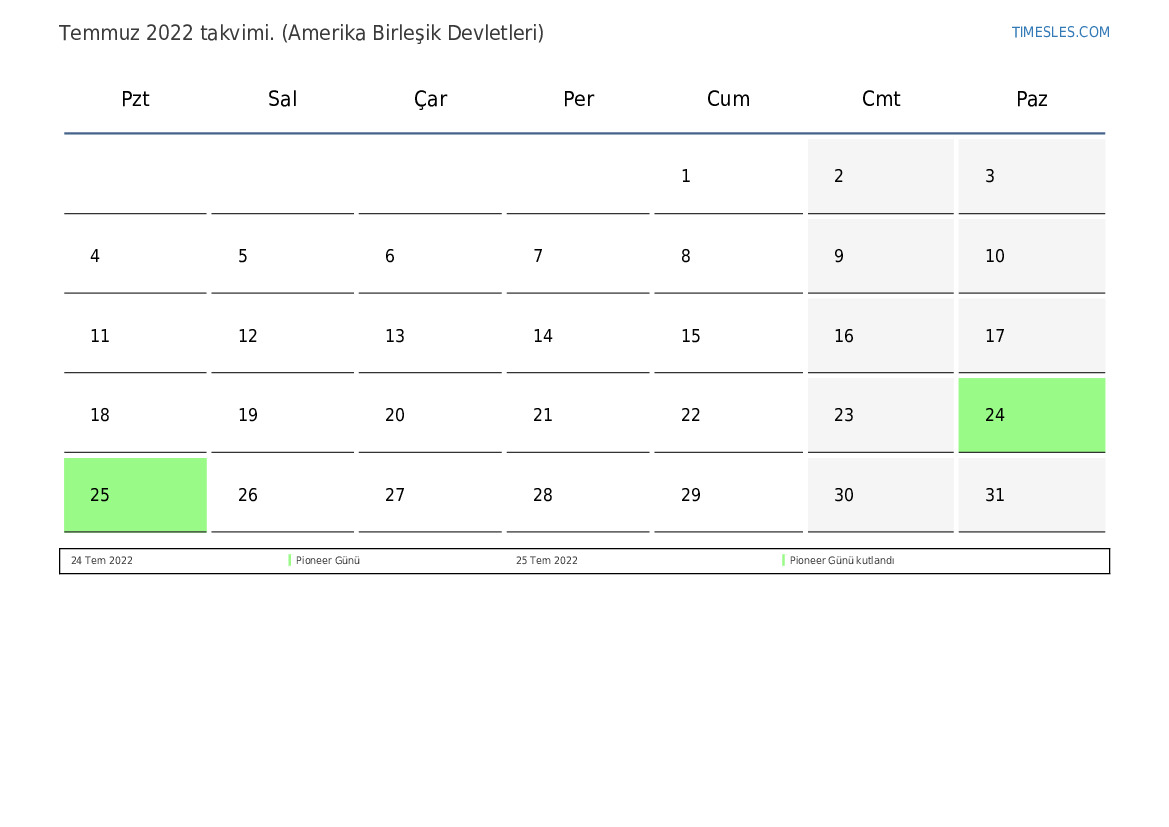Click green swatch beside Pioneer Günü
This screenshot has height=827, width=1169.
tap(290, 561)
